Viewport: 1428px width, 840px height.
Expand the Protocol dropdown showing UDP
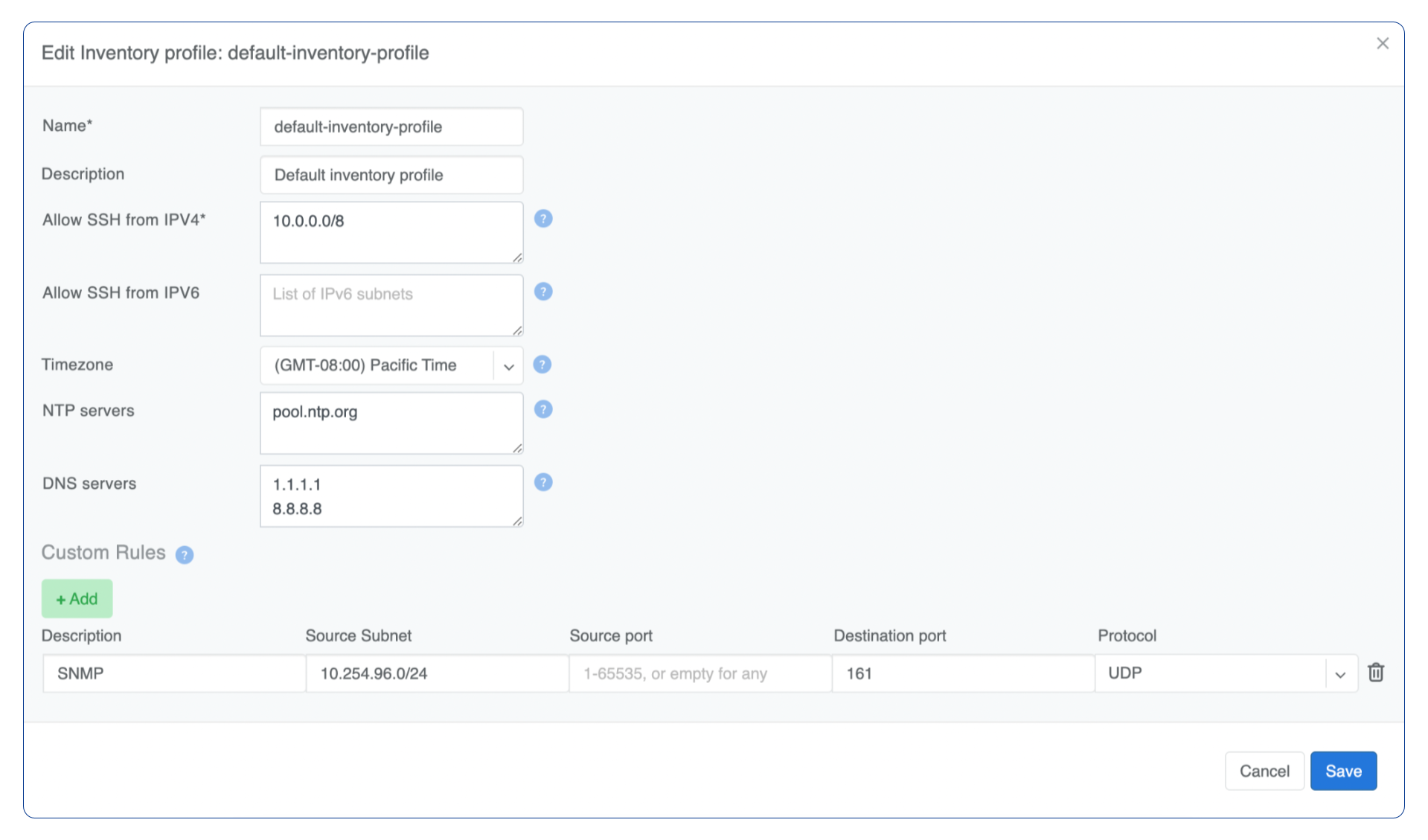tap(1340, 674)
